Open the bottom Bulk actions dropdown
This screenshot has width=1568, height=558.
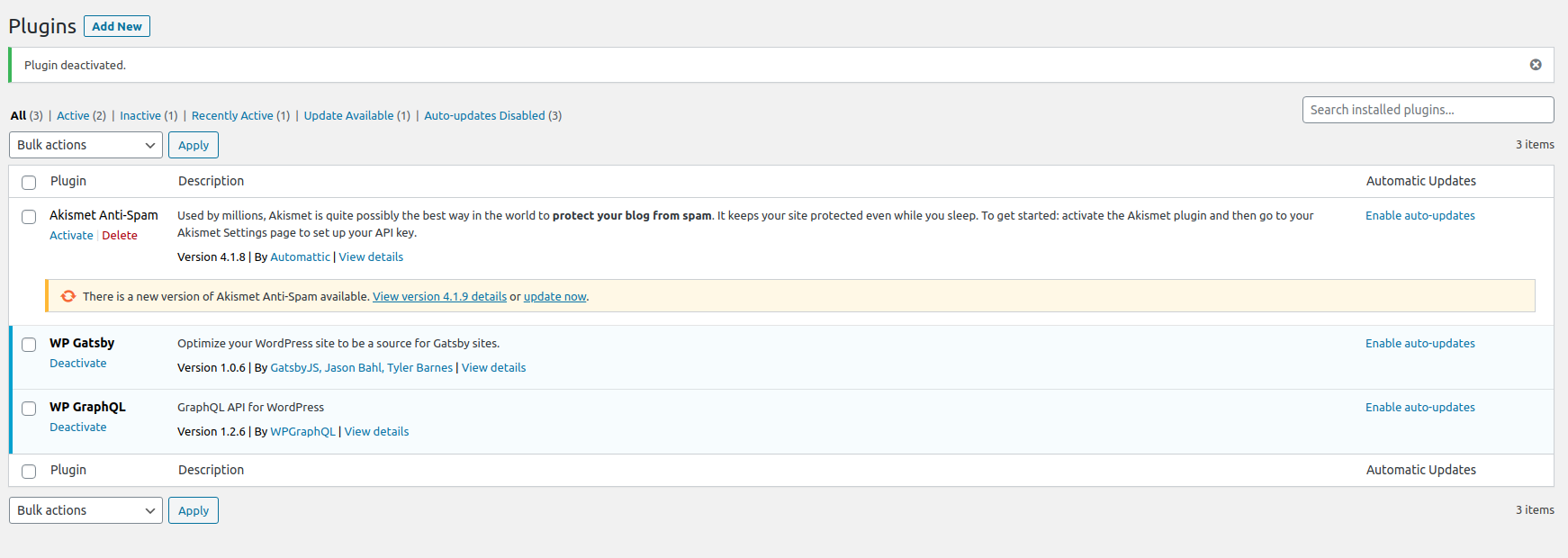[86, 510]
